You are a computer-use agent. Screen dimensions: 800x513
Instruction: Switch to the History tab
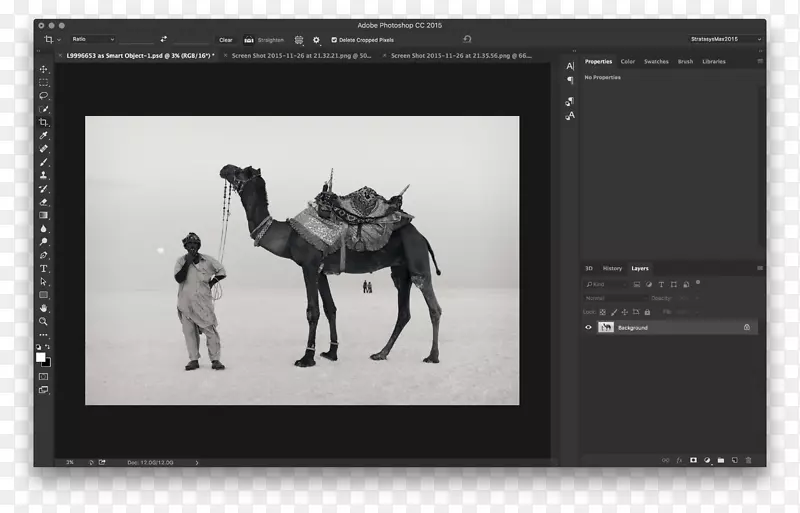pos(612,268)
